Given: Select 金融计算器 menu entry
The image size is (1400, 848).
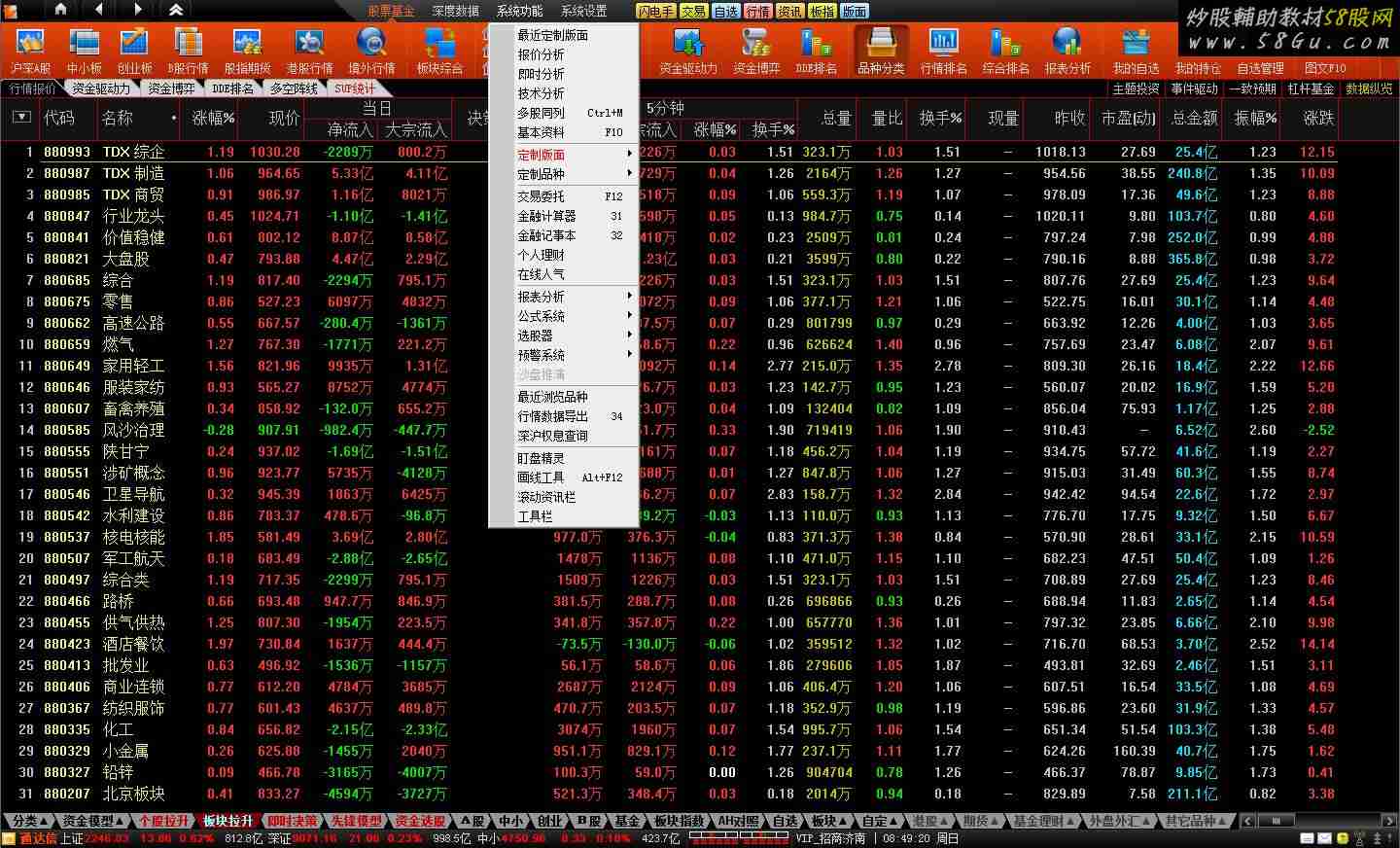Looking at the screenshot, I should pyautogui.click(x=564, y=216).
